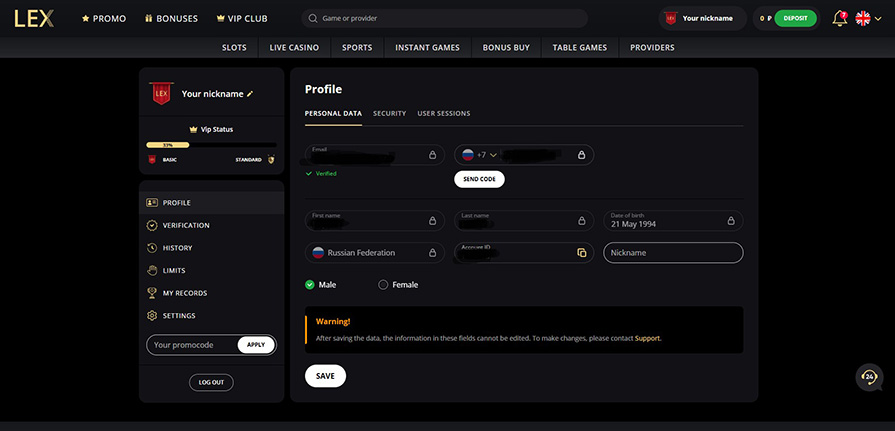This screenshot has width=895, height=431.
Task: Click the Your promocode input field
Action: pos(192,345)
